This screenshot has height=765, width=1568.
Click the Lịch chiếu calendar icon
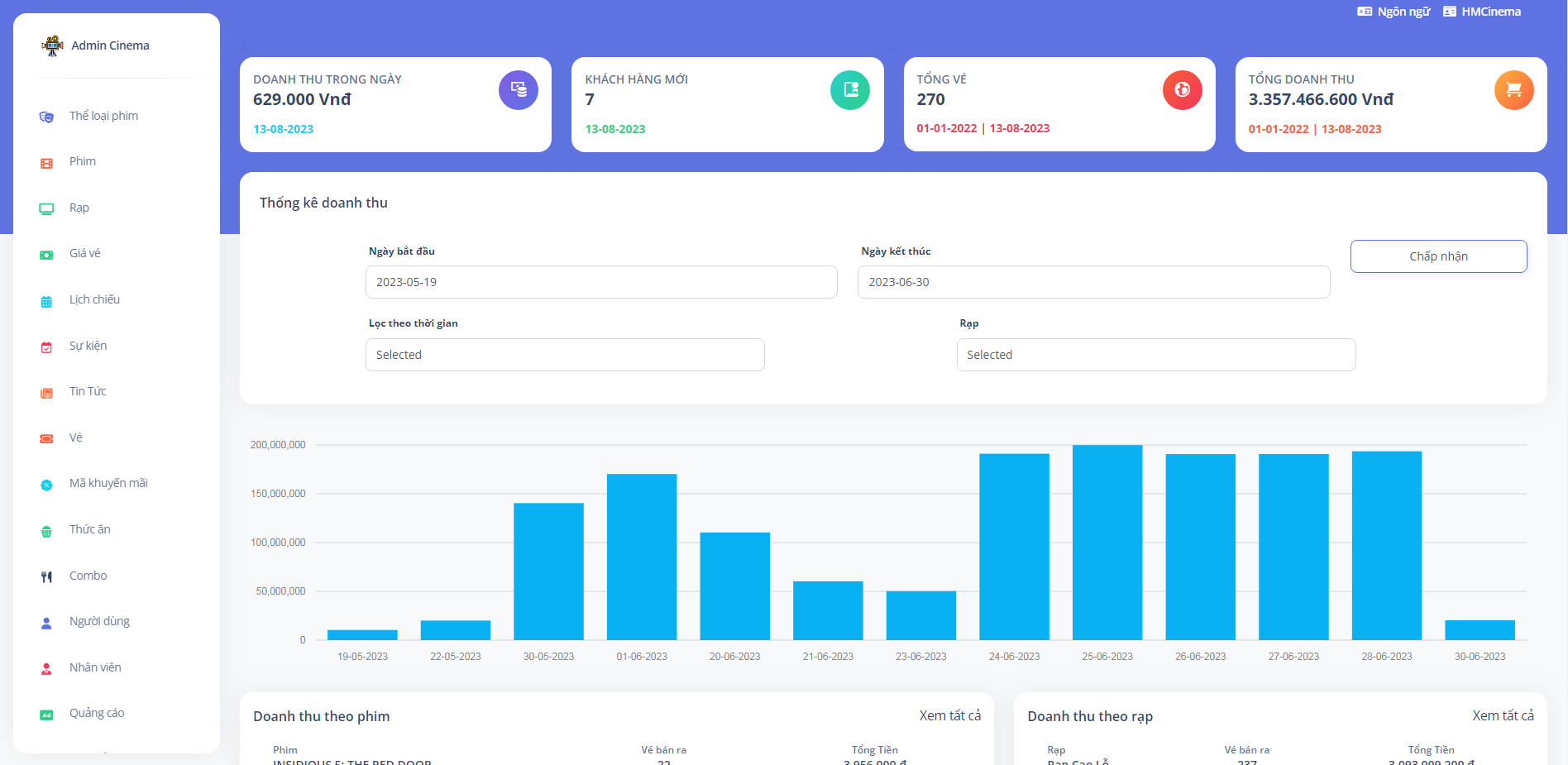pyautogui.click(x=46, y=301)
